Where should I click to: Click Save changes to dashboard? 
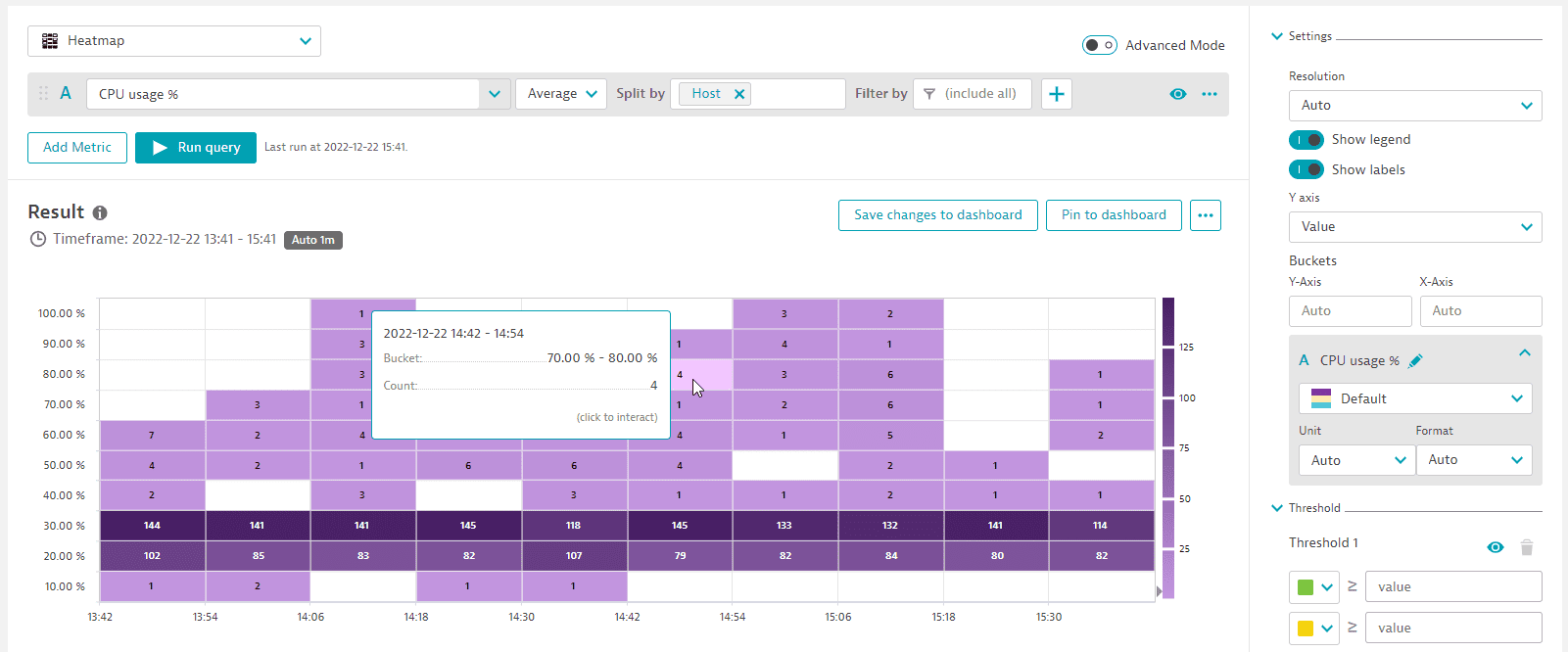937,215
